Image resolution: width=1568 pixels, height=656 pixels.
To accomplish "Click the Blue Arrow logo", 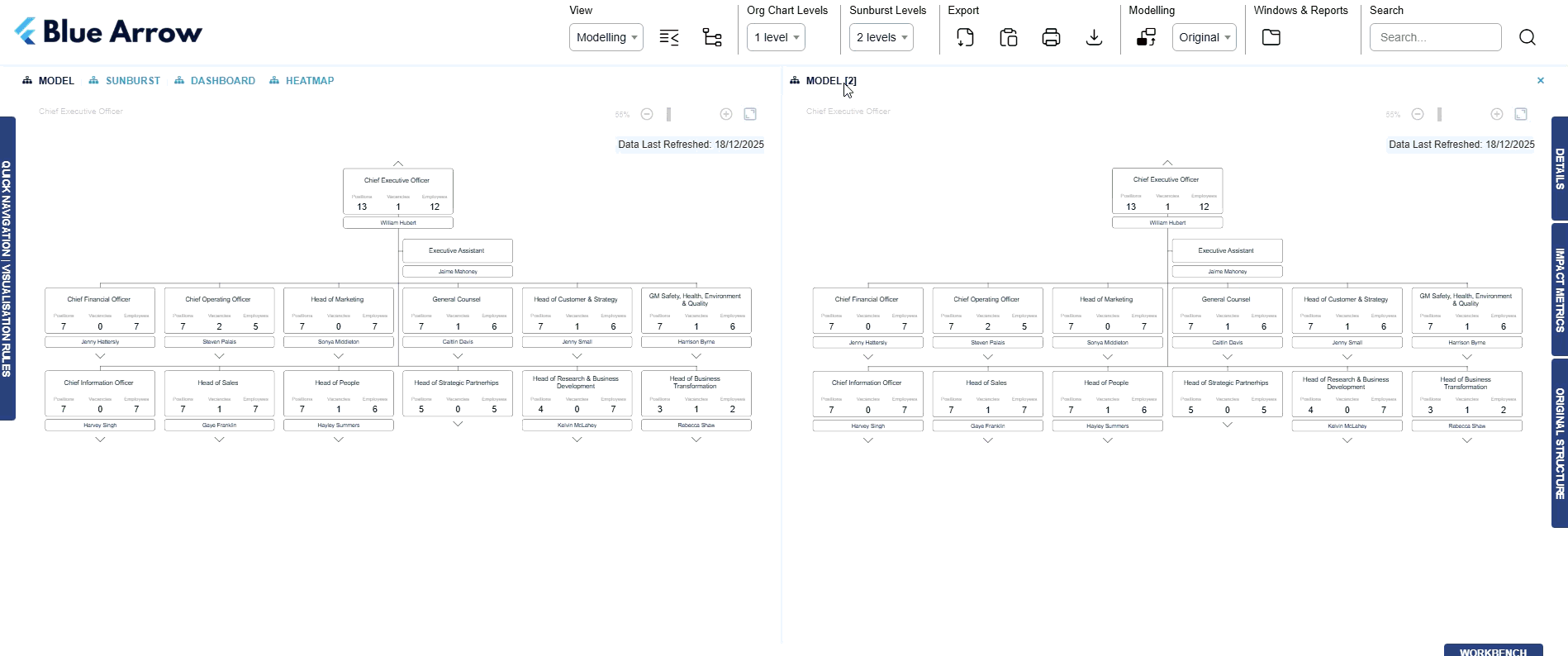I will point(108,31).
